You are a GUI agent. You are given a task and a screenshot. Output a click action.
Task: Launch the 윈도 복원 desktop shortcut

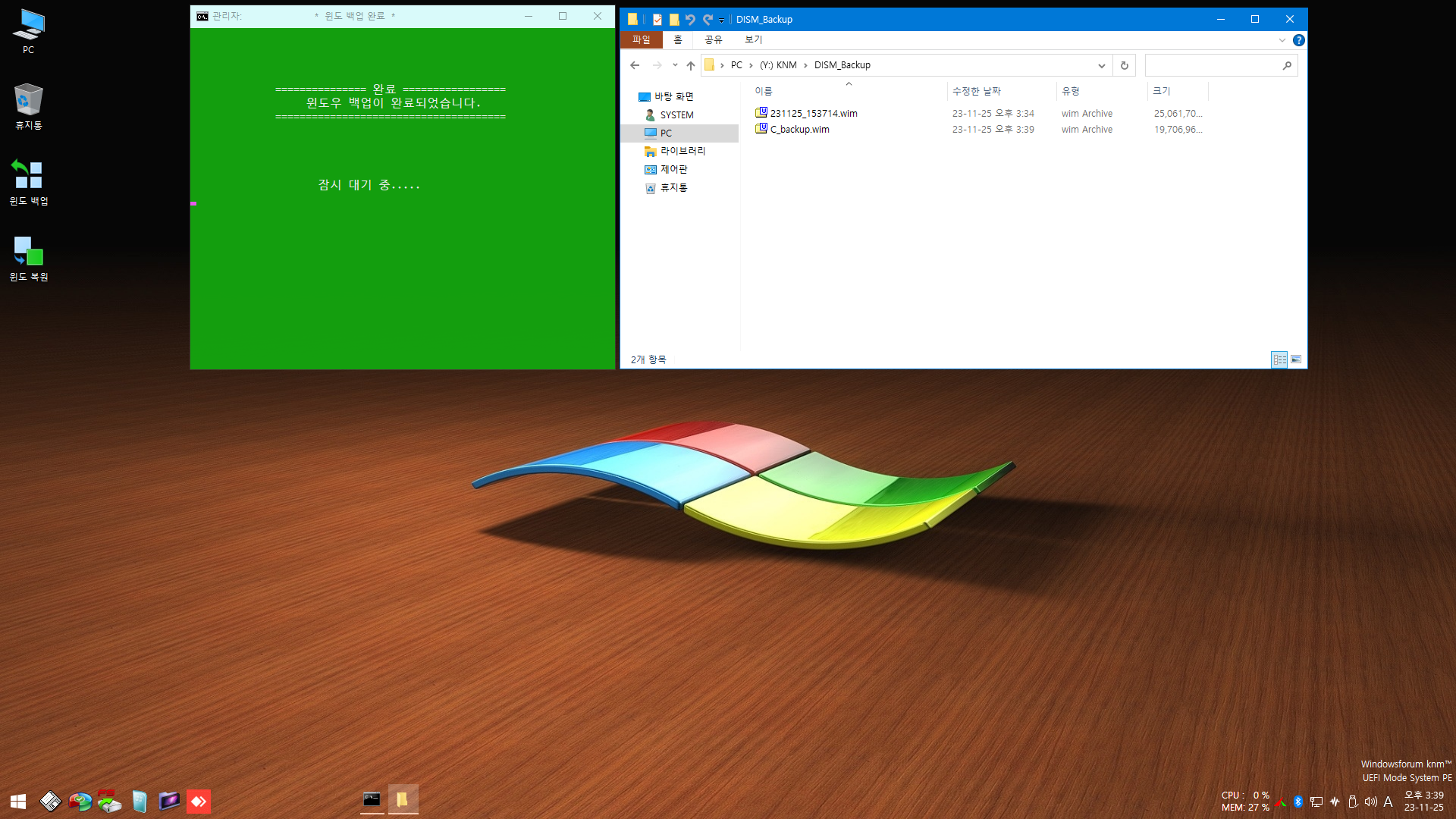coord(28,258)
